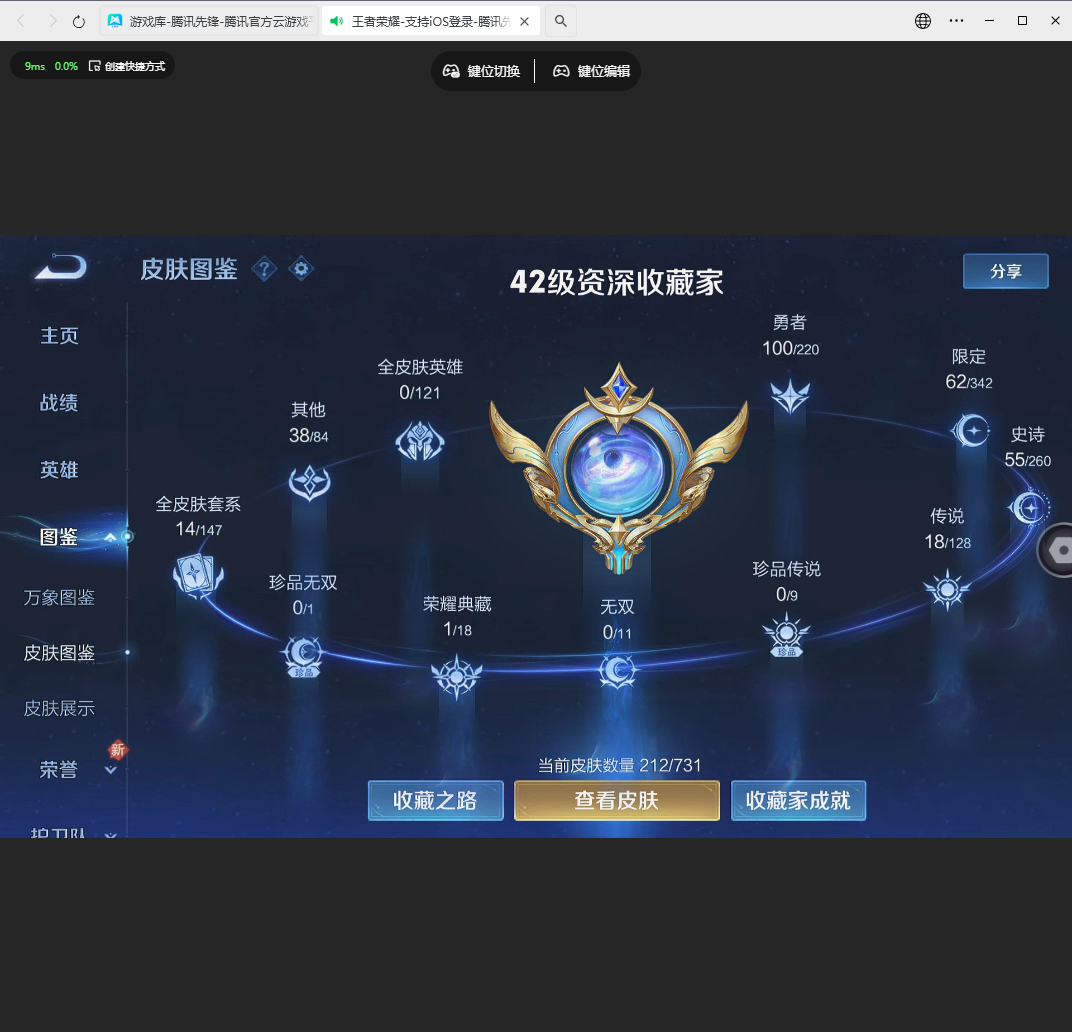Open the browser three-dot menu

coord(956,20)
